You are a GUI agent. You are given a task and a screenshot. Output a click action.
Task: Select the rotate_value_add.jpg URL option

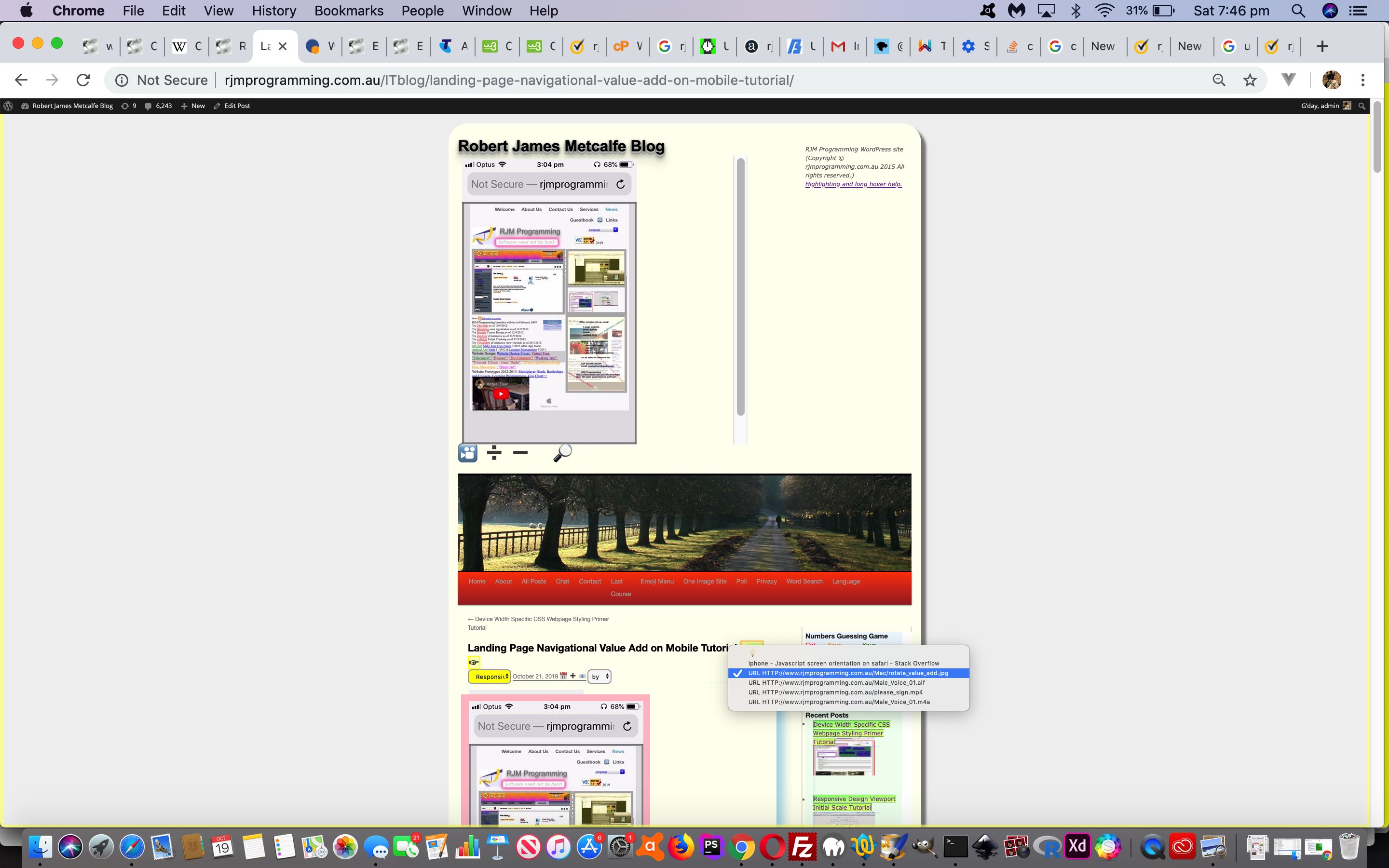(x=848, y=673)
